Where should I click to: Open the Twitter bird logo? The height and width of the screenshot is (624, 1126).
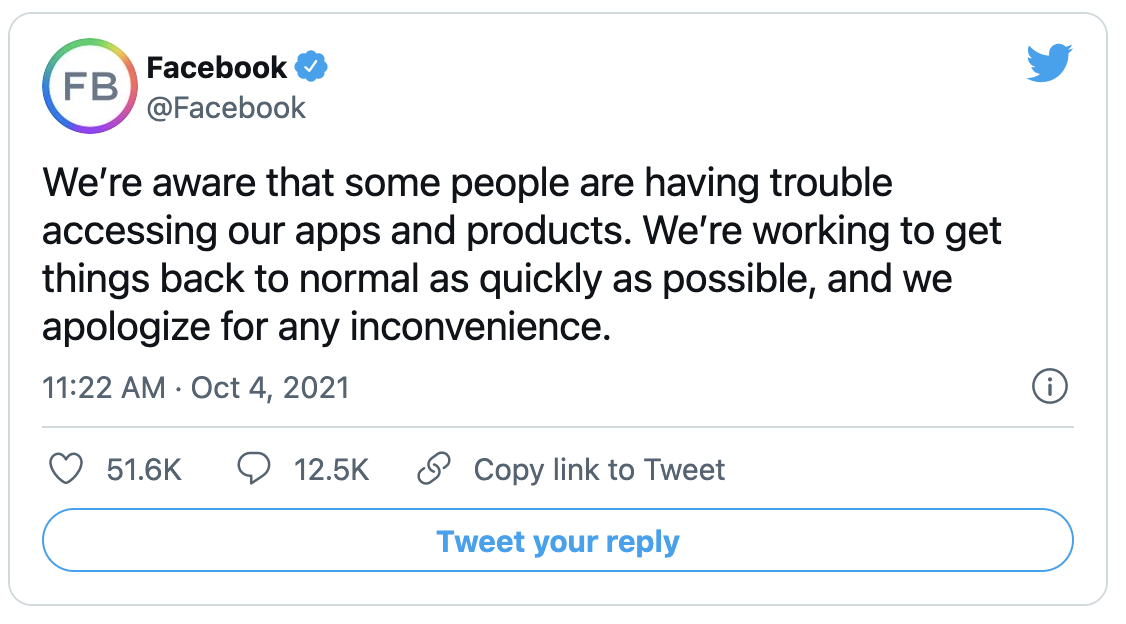1049,64
